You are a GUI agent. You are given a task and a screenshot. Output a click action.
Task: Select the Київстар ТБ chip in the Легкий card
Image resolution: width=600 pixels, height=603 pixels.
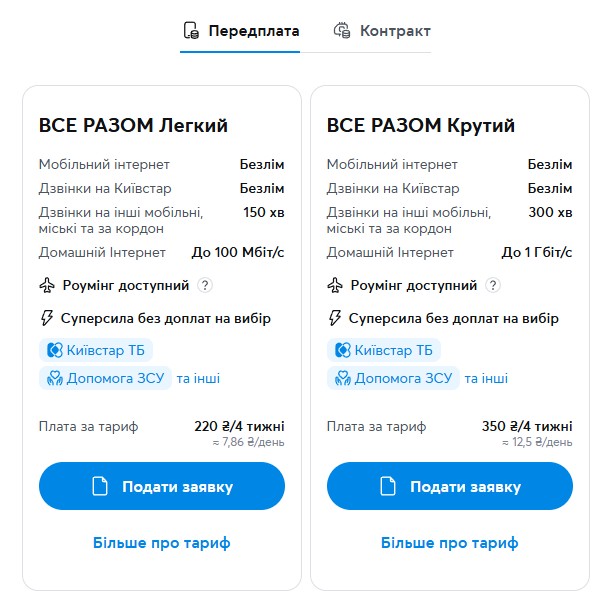tap(96, 350)
